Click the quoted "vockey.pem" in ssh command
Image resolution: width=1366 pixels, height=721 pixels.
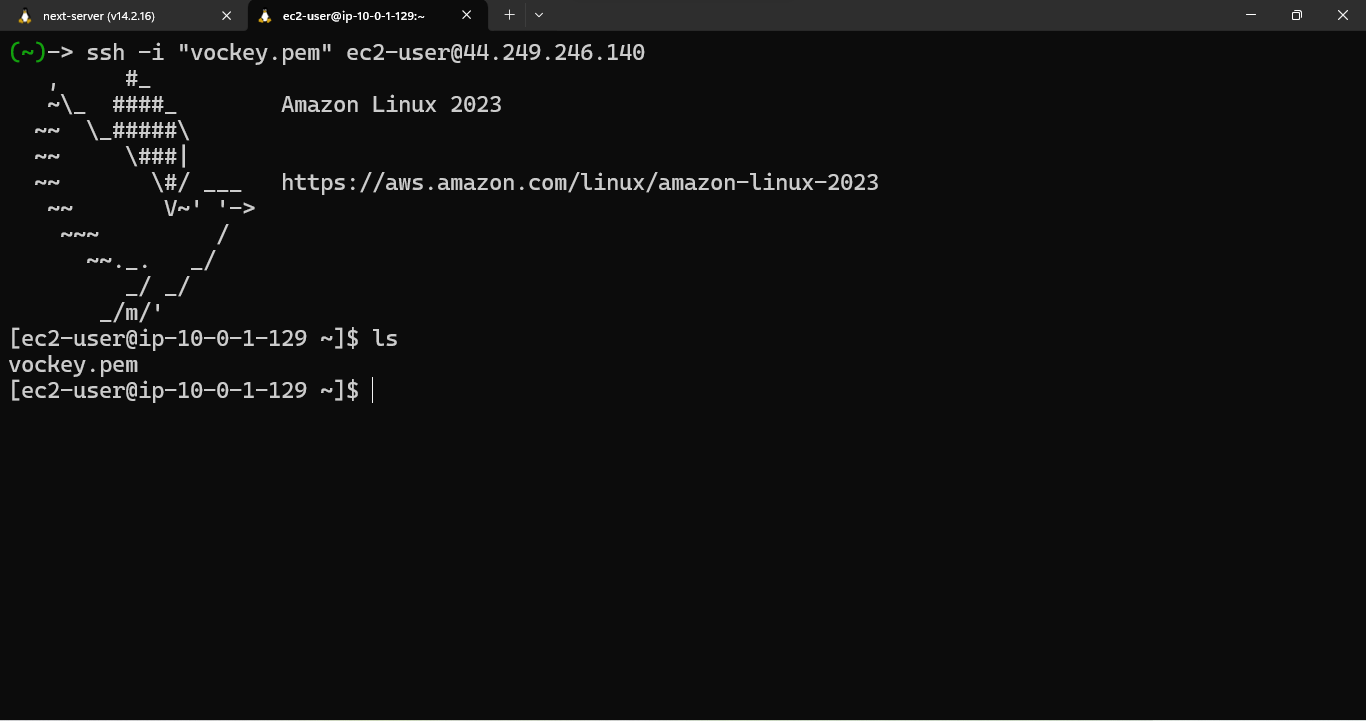point(255,52)
